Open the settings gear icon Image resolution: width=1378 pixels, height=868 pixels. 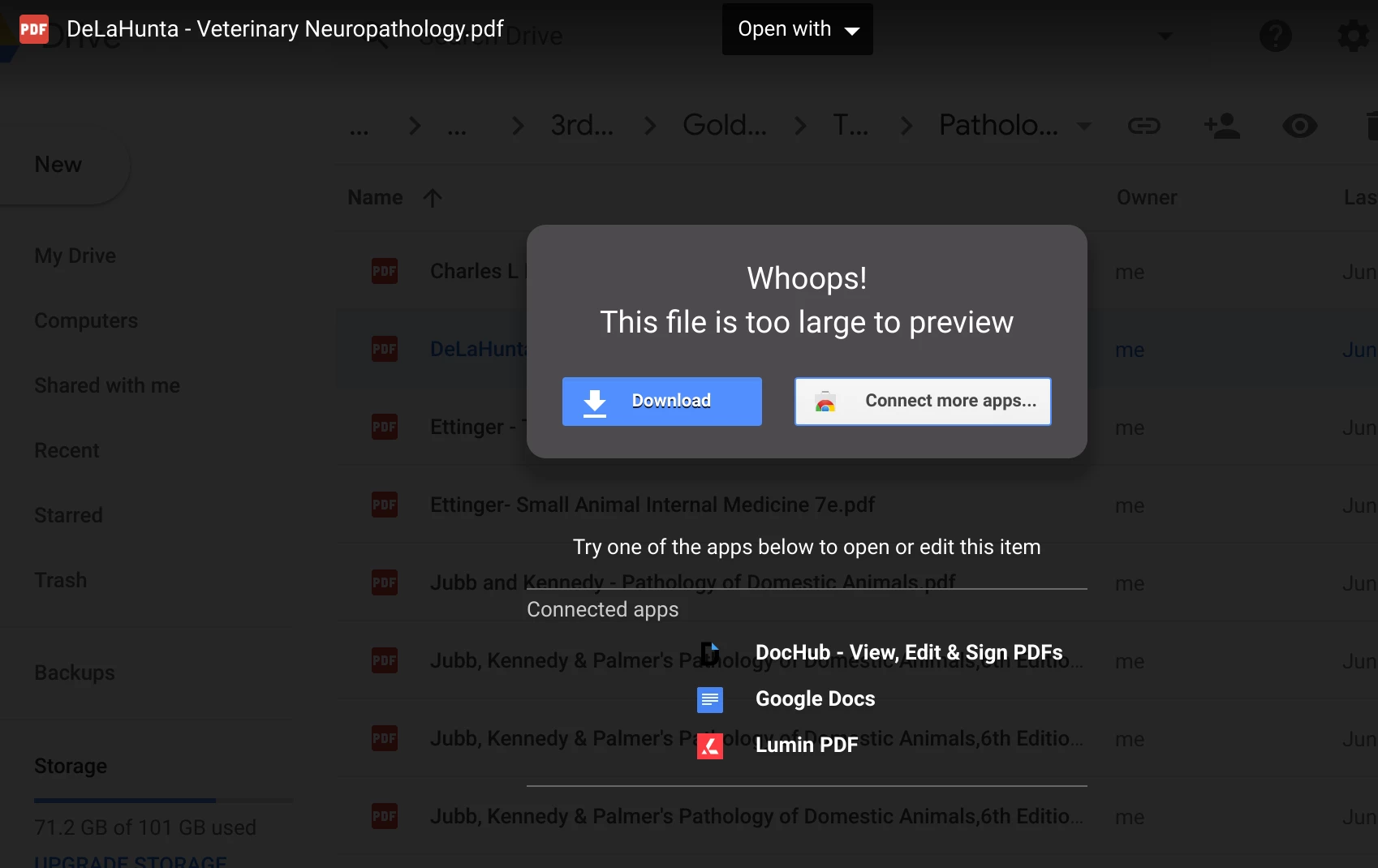click(x=1353, y=36)
